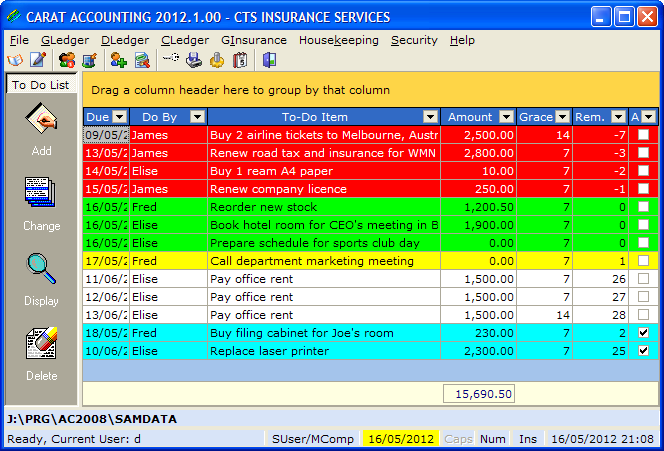Tick the checkbox for Buy 2 airline tickets
This screenshot has height=451, width=664.
tap(643, 135)
